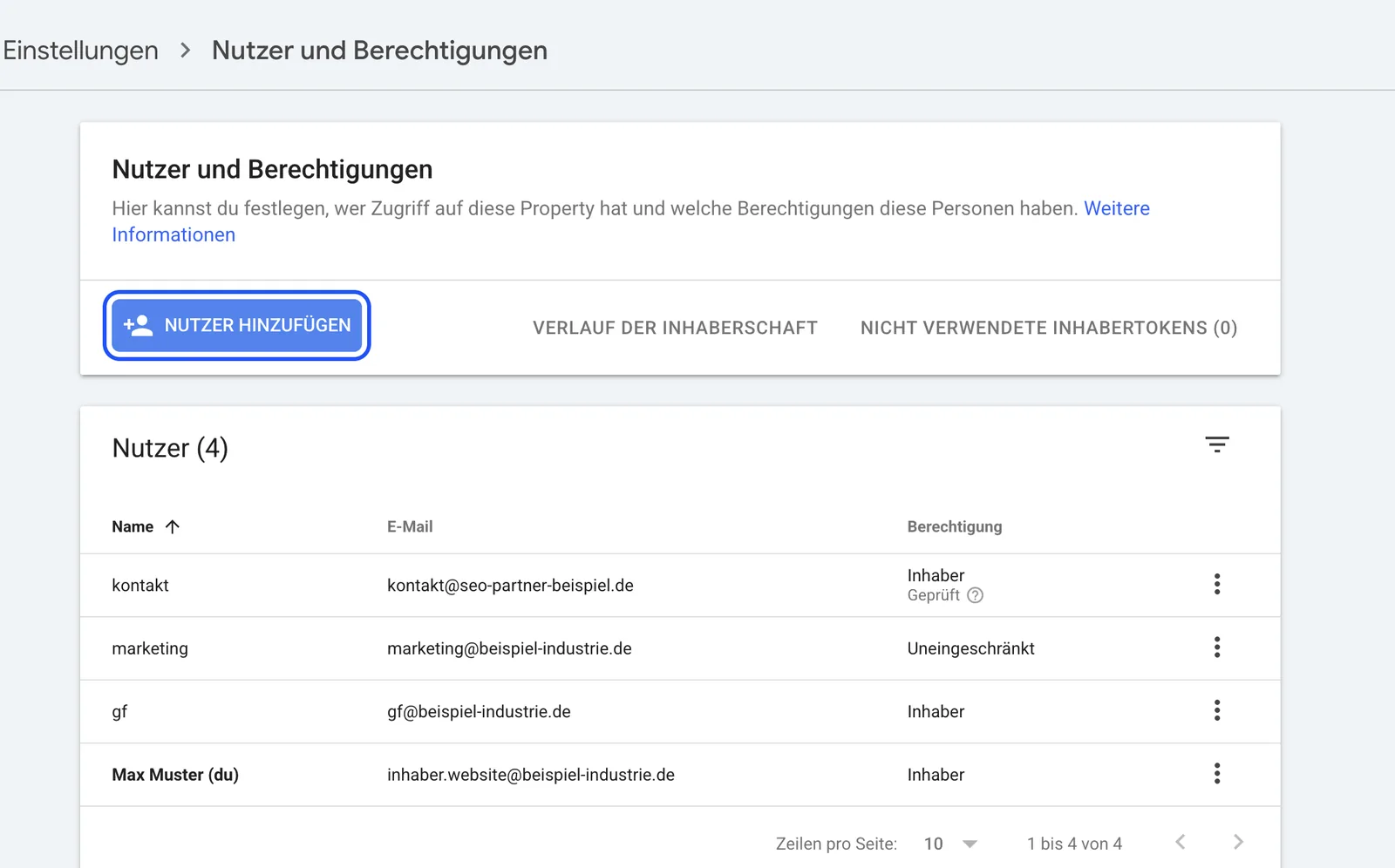Open the three-dot menu for Max Muster
Viewport: 1395px width, 868px height.
[x=1217, y=773]
